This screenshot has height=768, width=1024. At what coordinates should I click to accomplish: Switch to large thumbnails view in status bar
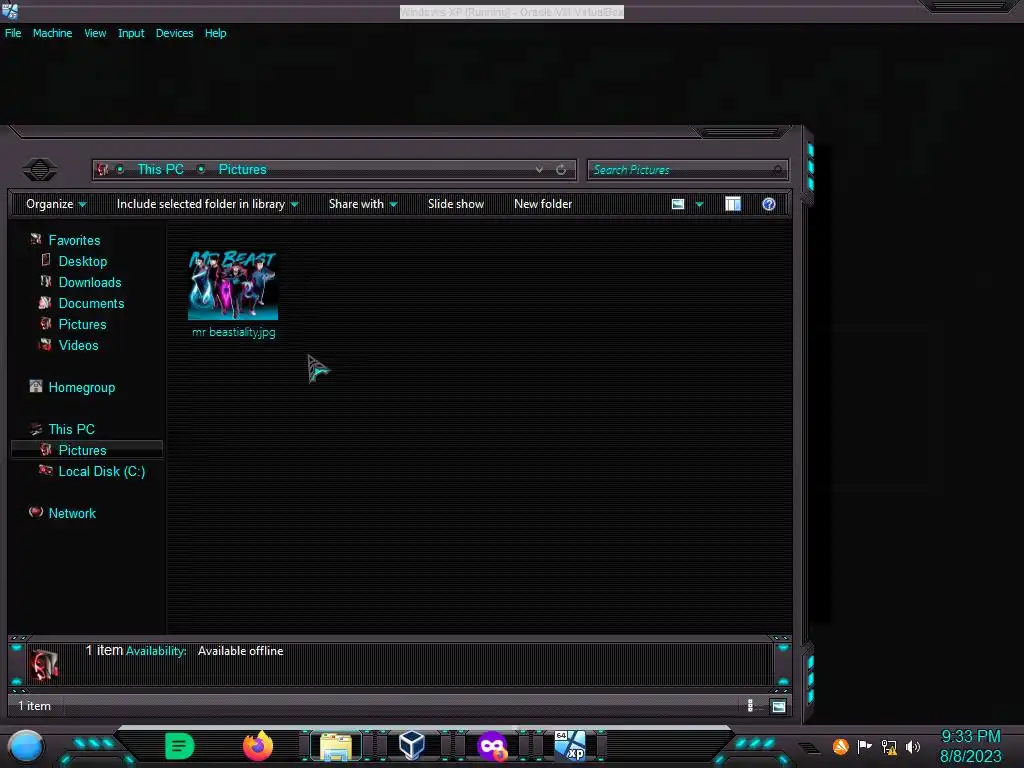[778, 706]
